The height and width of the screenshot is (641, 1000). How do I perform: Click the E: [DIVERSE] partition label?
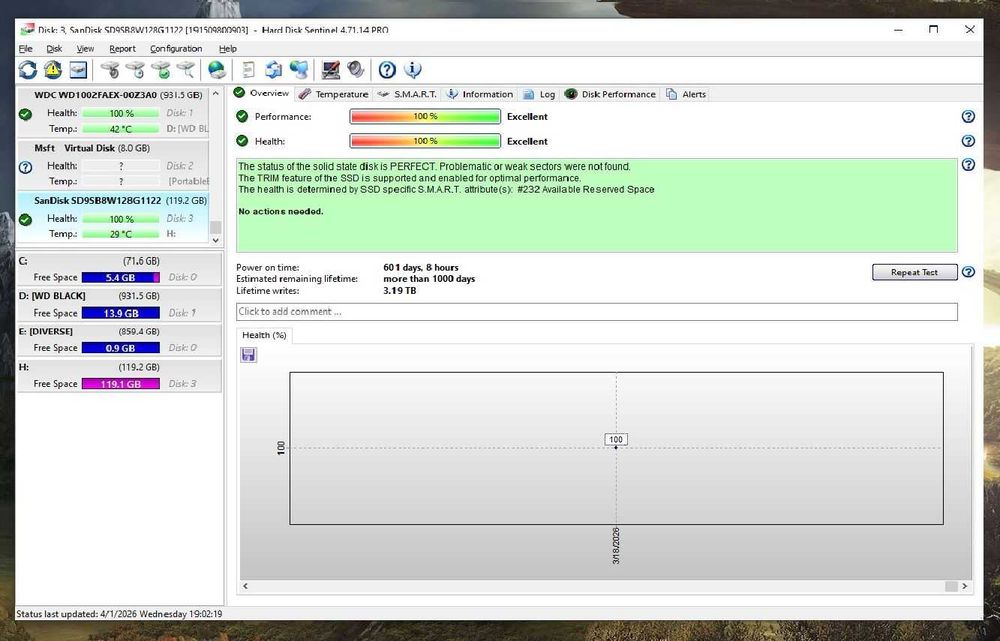[x=45, y=332]
